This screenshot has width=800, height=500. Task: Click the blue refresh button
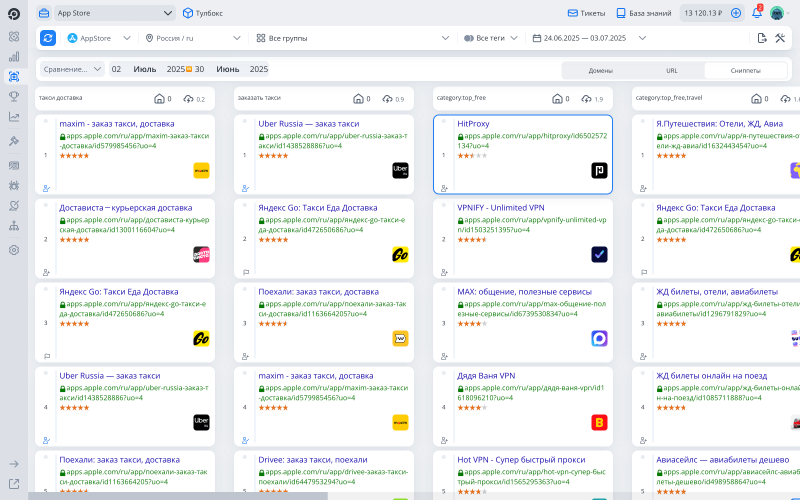coord(48,38)
